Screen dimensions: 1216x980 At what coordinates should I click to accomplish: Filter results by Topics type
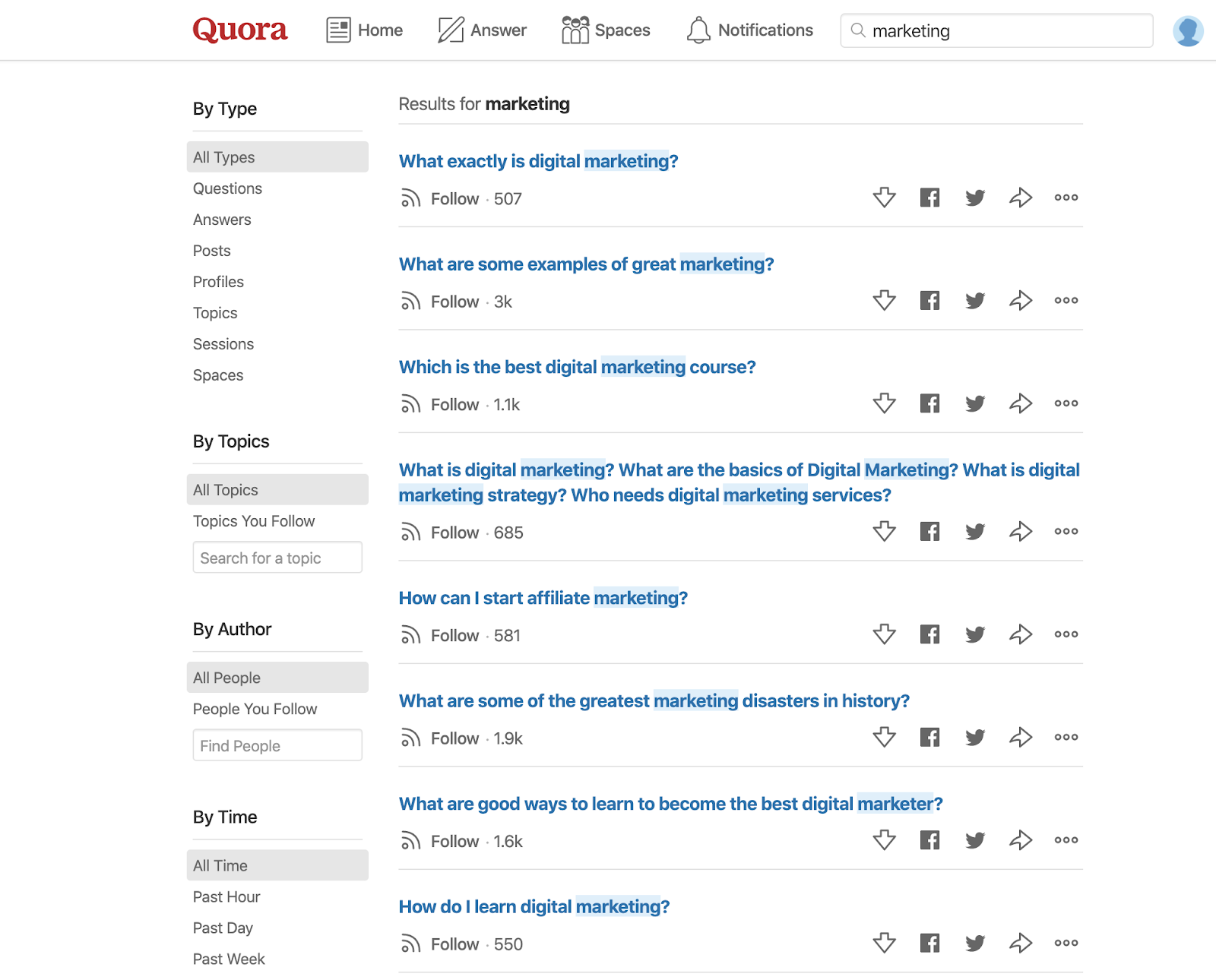tap(215, 313)
